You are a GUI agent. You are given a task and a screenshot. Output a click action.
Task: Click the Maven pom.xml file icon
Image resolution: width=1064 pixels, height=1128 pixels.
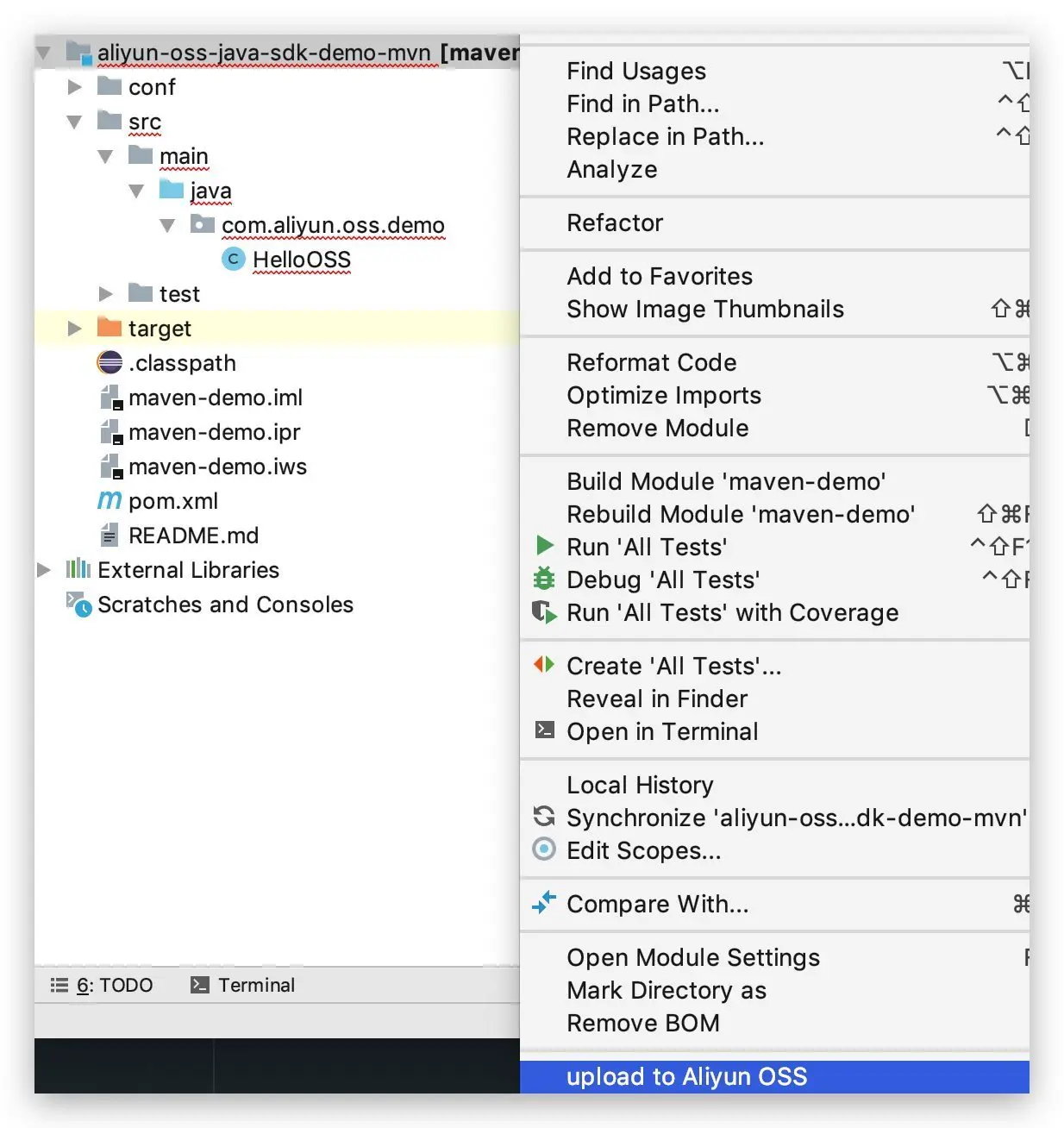pos(110,500)
